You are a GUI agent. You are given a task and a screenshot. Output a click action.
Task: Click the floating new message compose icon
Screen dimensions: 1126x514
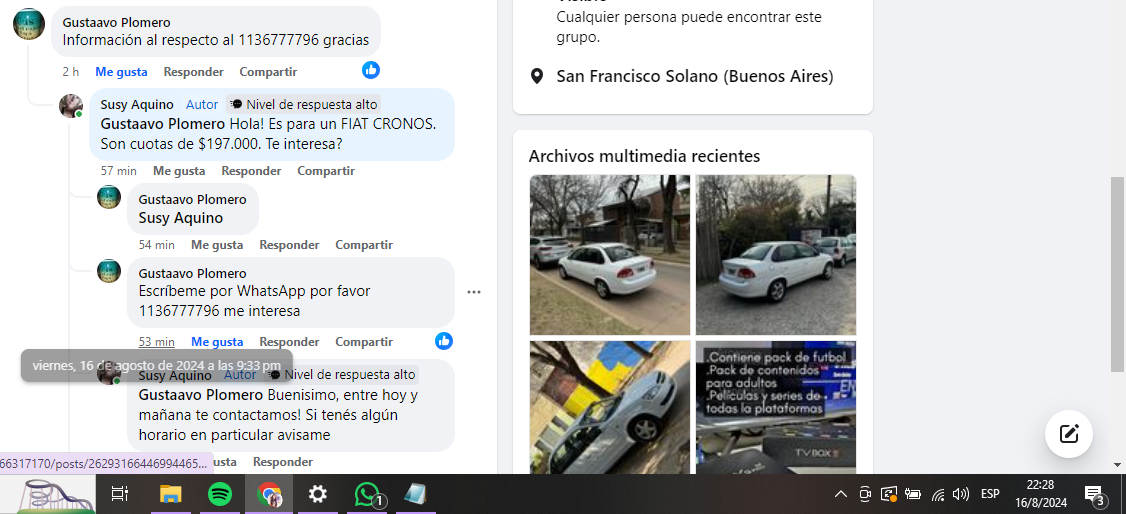tap(1068, 434)
